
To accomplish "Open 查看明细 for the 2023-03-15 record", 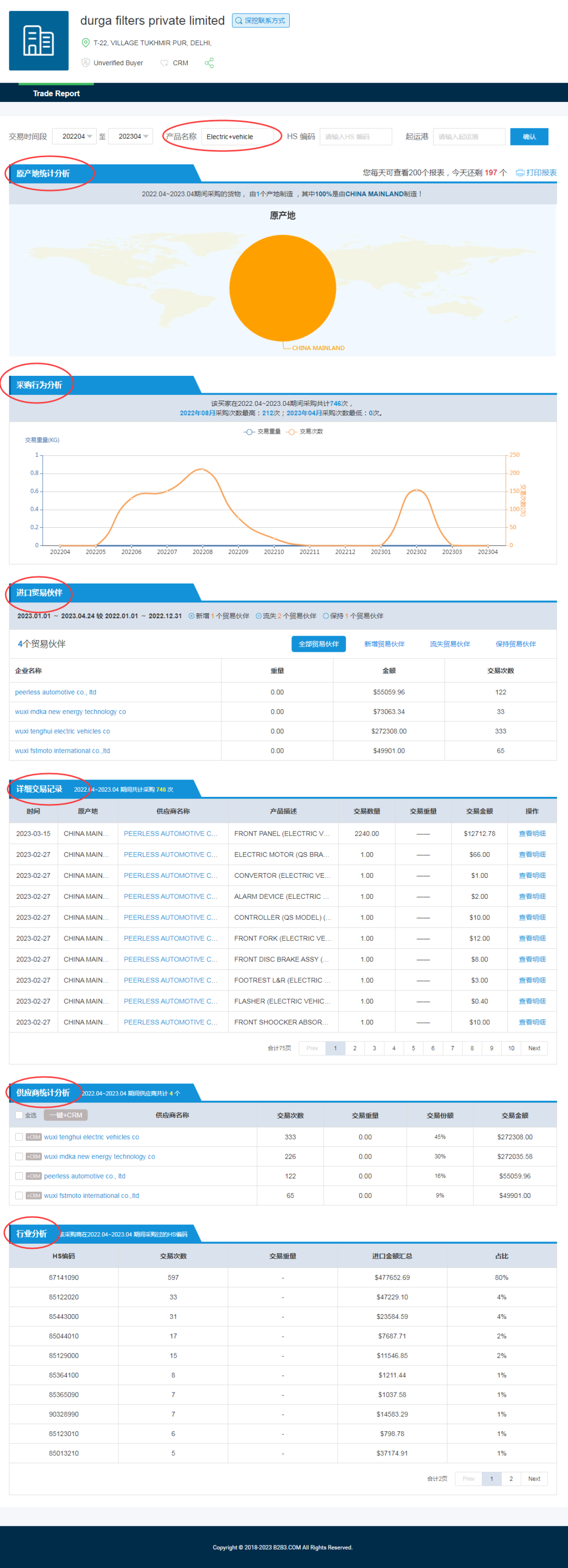I will point(532,833).
